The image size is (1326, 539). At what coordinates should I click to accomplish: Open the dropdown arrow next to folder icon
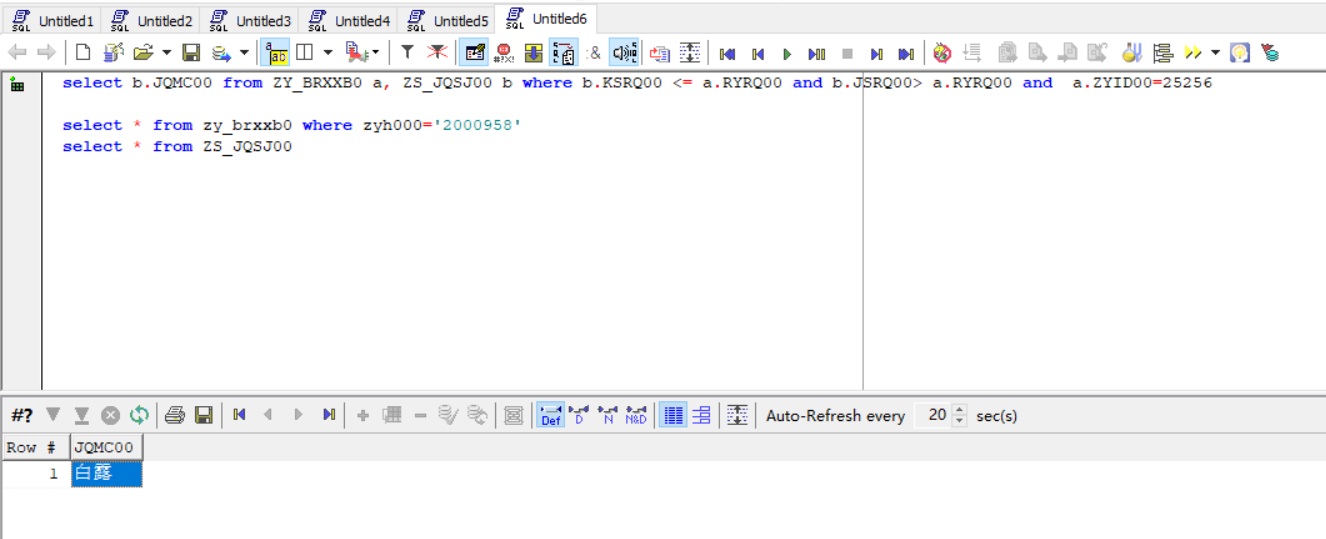[166, 53]
